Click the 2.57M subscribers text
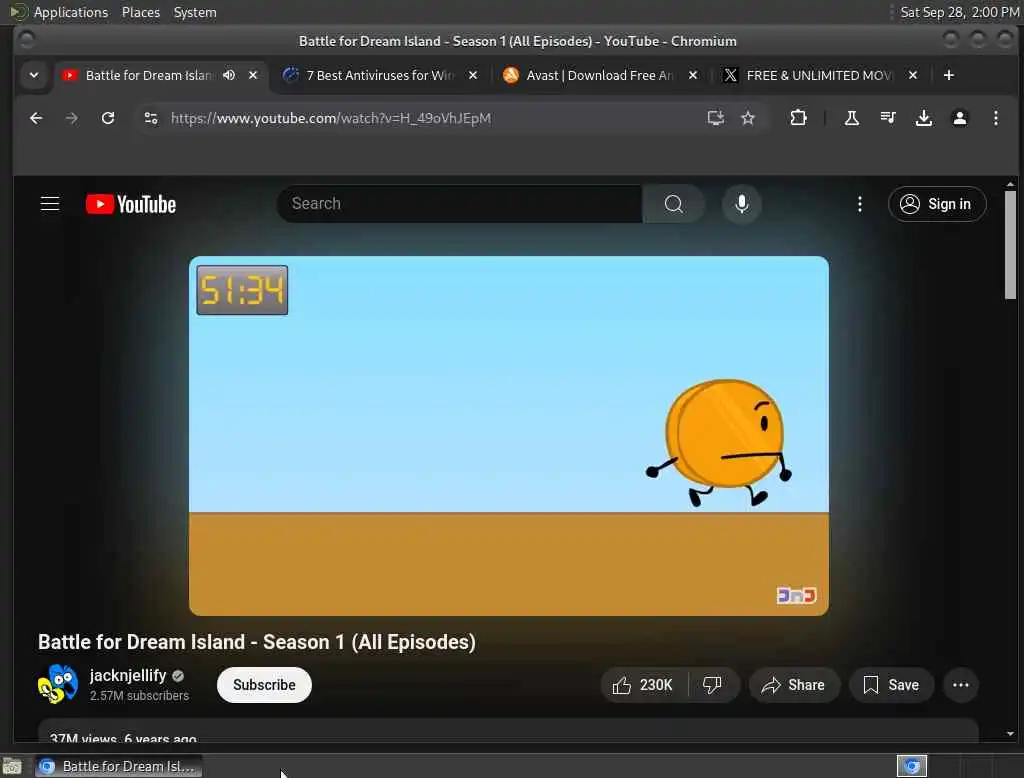This screenshot has height=778, width=1024. (139, 696)
